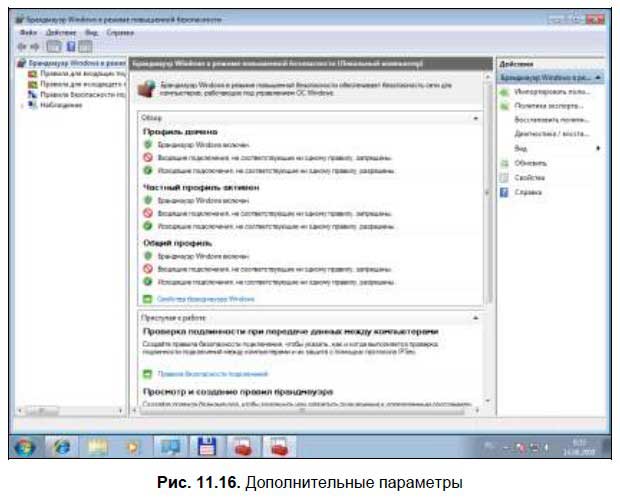Open Свойства брандмауэра Windows link
The width and height of the screenshot is (620, 498).
(x=206, y=299)
